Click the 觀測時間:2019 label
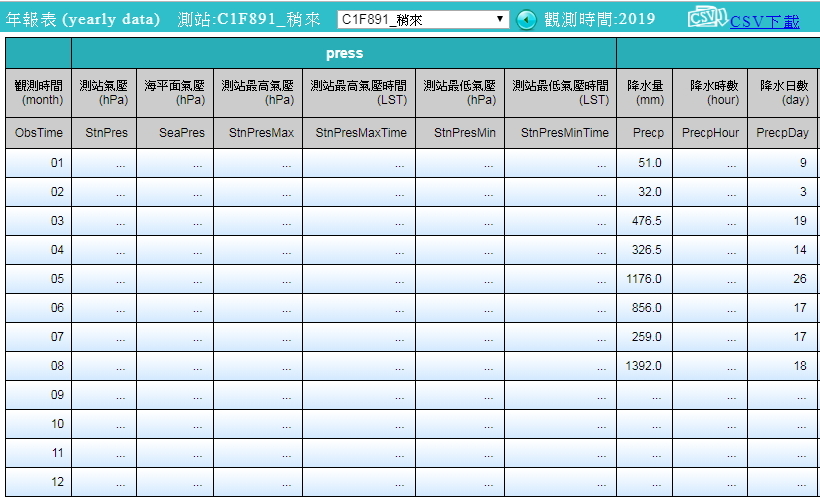The width and height of the screenshot is (820, 501). tap(600, 20)
